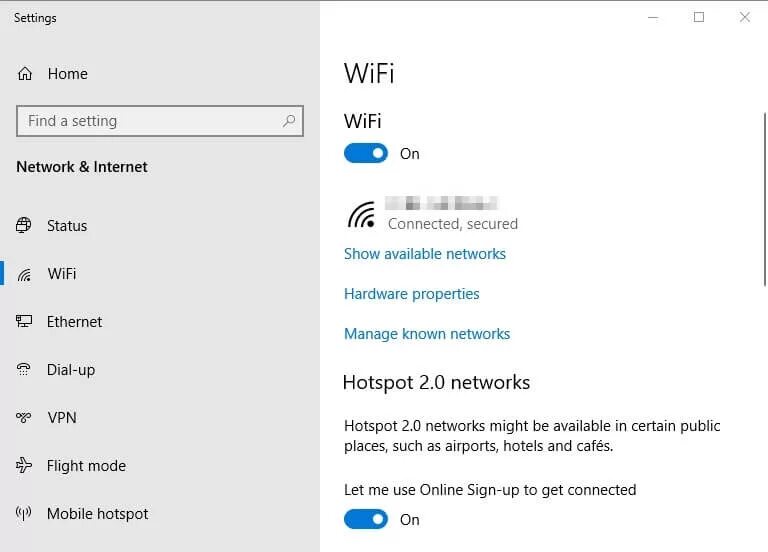
Task: Click the VPN icon in sidebar
Action: [24, 417]
